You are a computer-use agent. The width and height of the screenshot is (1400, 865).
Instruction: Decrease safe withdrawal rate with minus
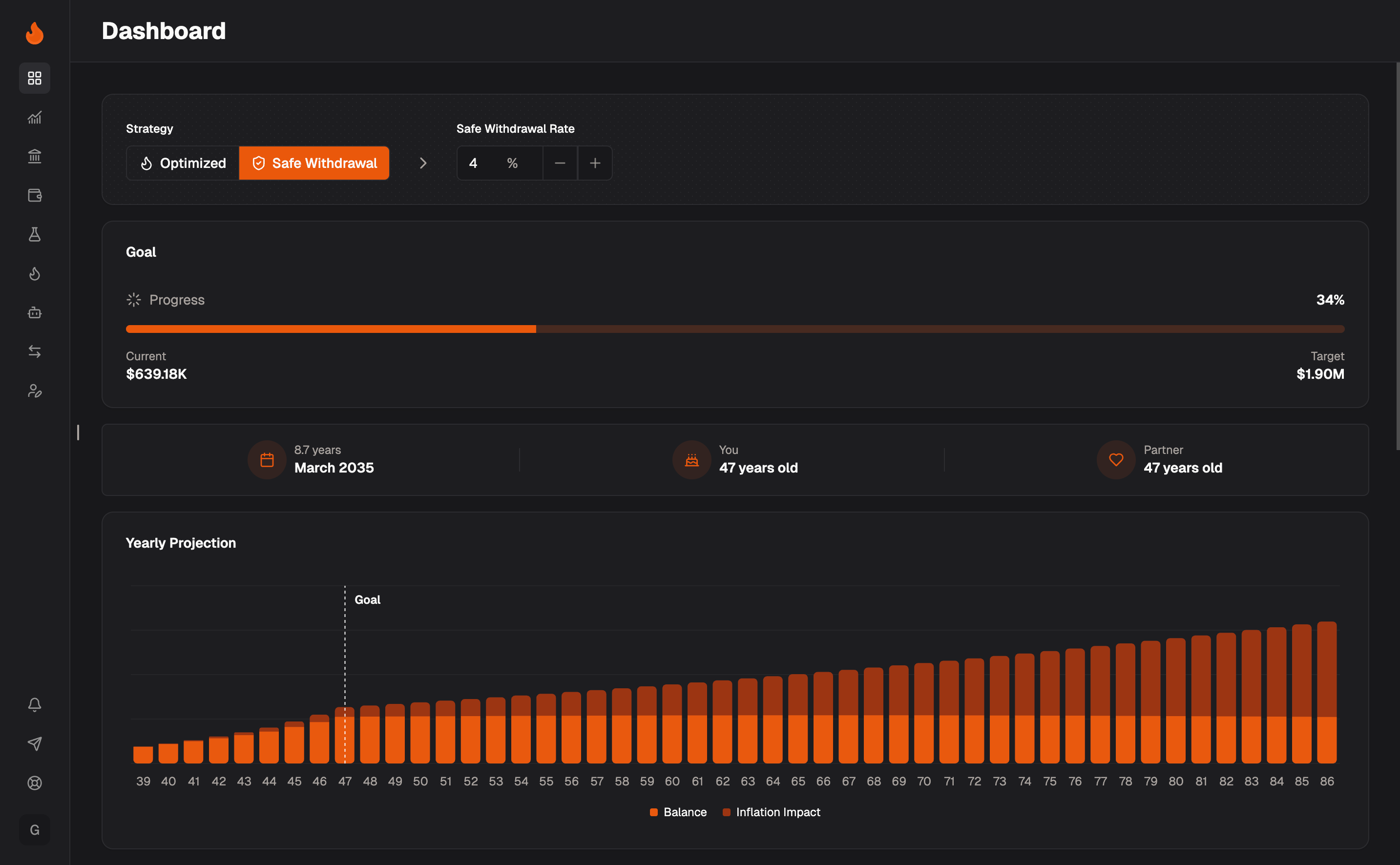pos(560,163)
